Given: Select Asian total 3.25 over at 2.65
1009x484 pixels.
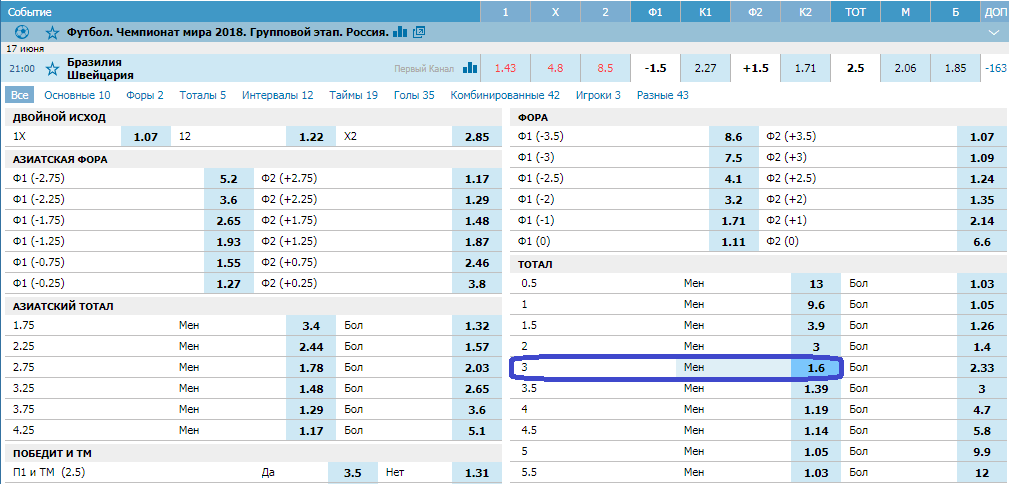Looking at the screenshot, I should pos(477,388).
